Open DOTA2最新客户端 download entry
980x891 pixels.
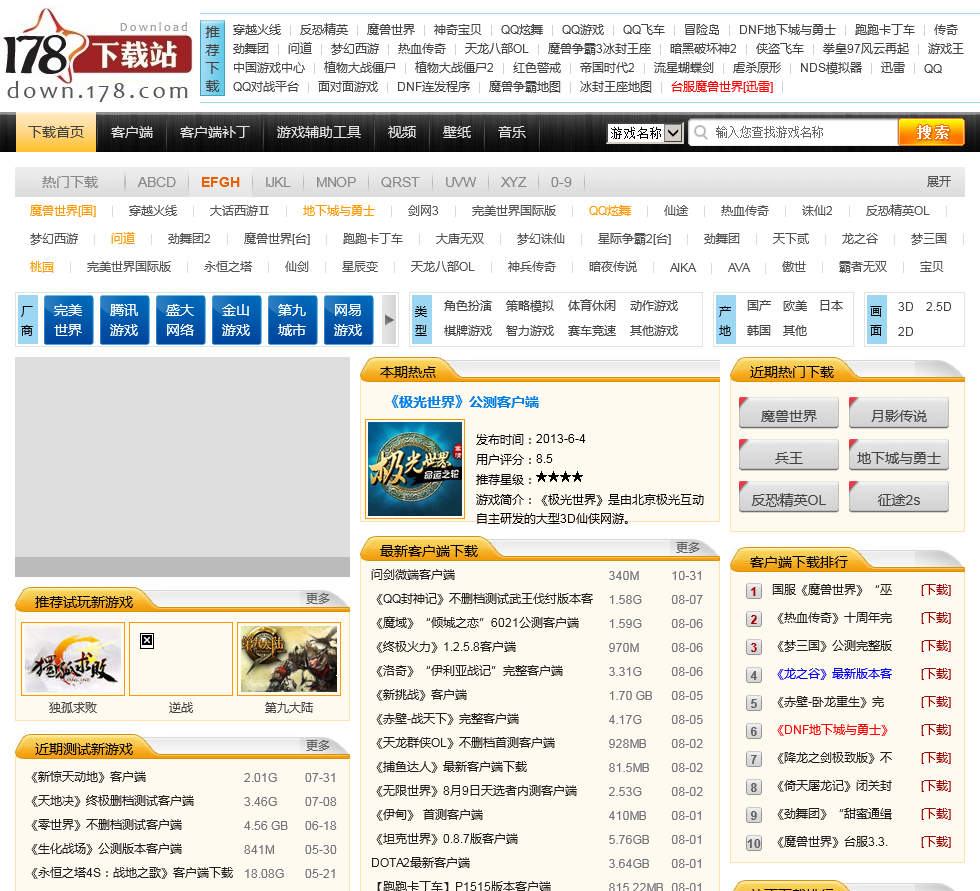click(x=420, y=862)
